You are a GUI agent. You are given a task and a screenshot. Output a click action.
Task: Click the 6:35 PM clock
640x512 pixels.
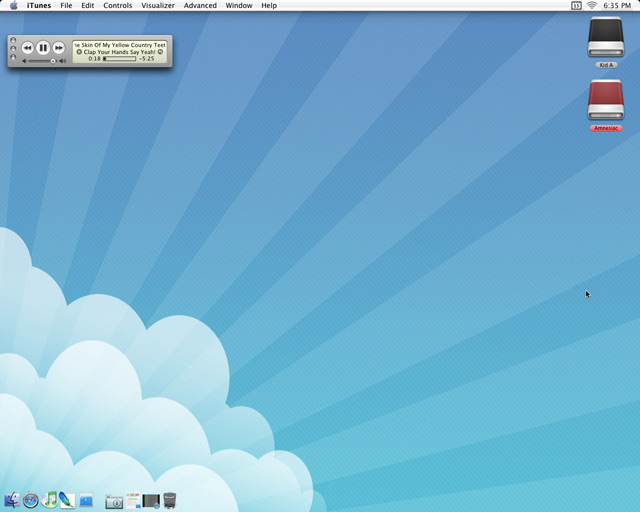pos(617,5)
